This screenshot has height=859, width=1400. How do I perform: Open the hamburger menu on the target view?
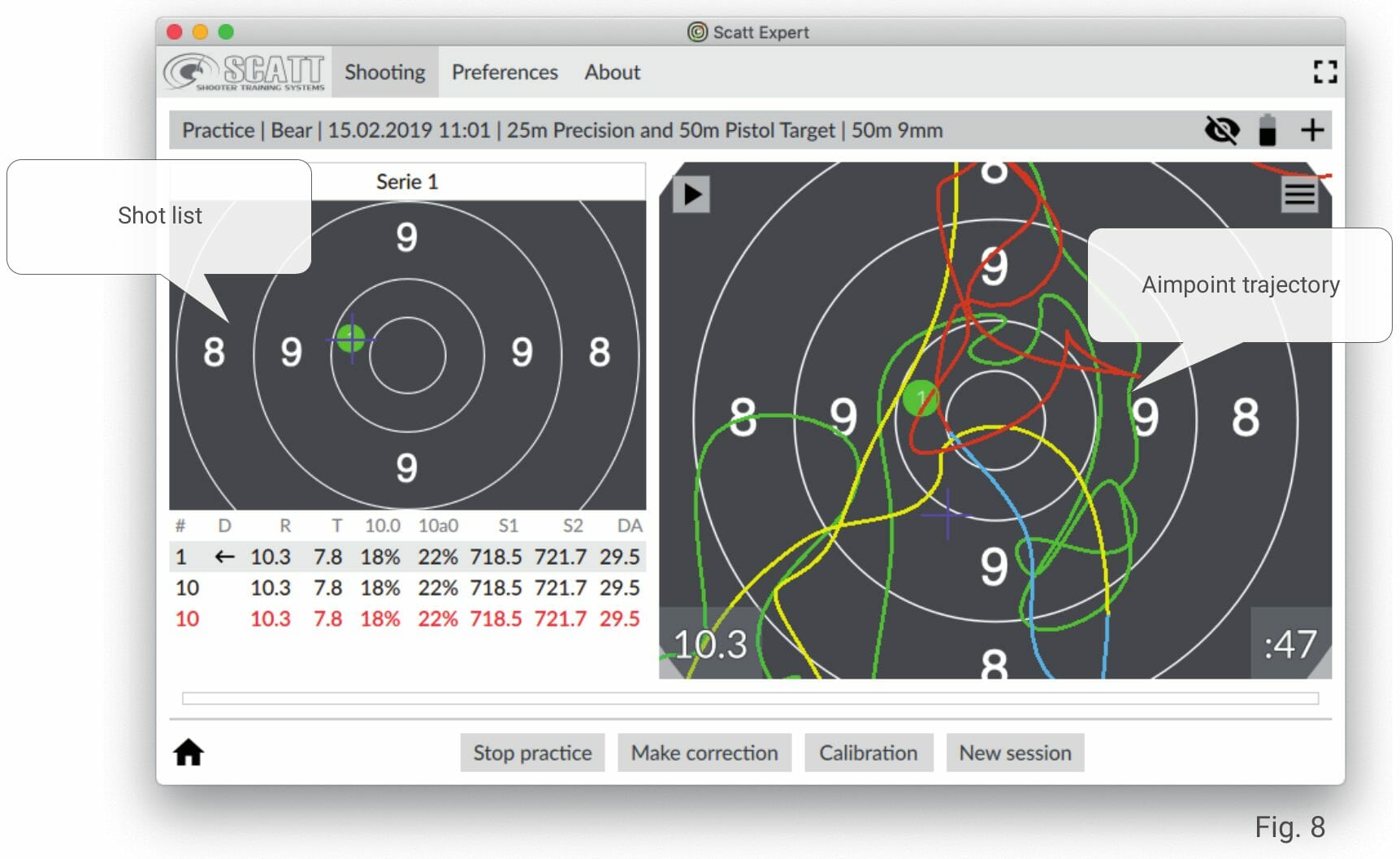[x=1299, y=194]
